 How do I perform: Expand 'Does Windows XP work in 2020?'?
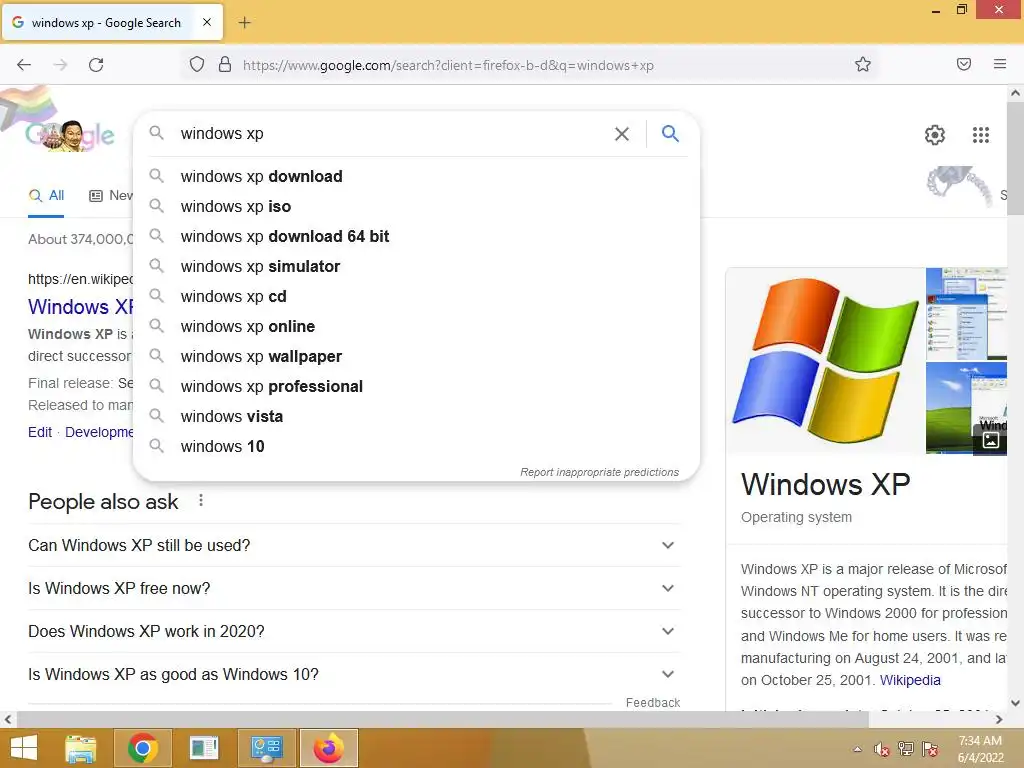click(x=354, y=632)
